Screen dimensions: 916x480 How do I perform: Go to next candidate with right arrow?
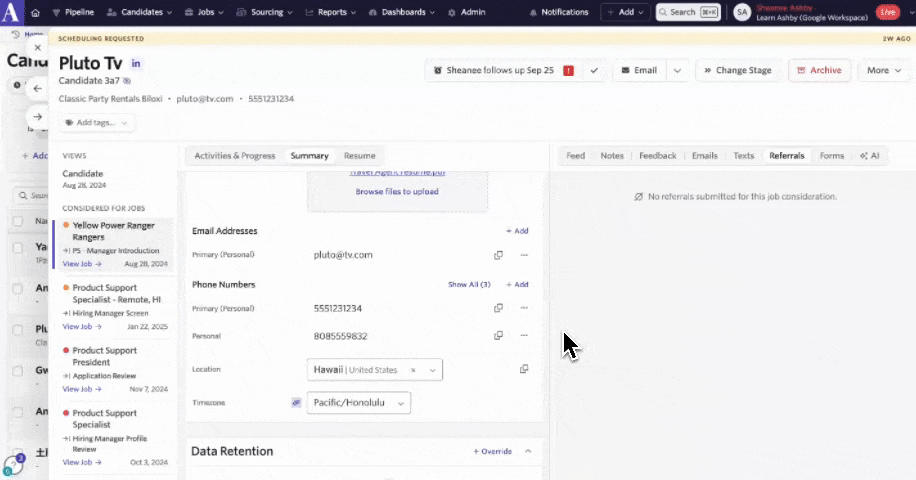38,117
